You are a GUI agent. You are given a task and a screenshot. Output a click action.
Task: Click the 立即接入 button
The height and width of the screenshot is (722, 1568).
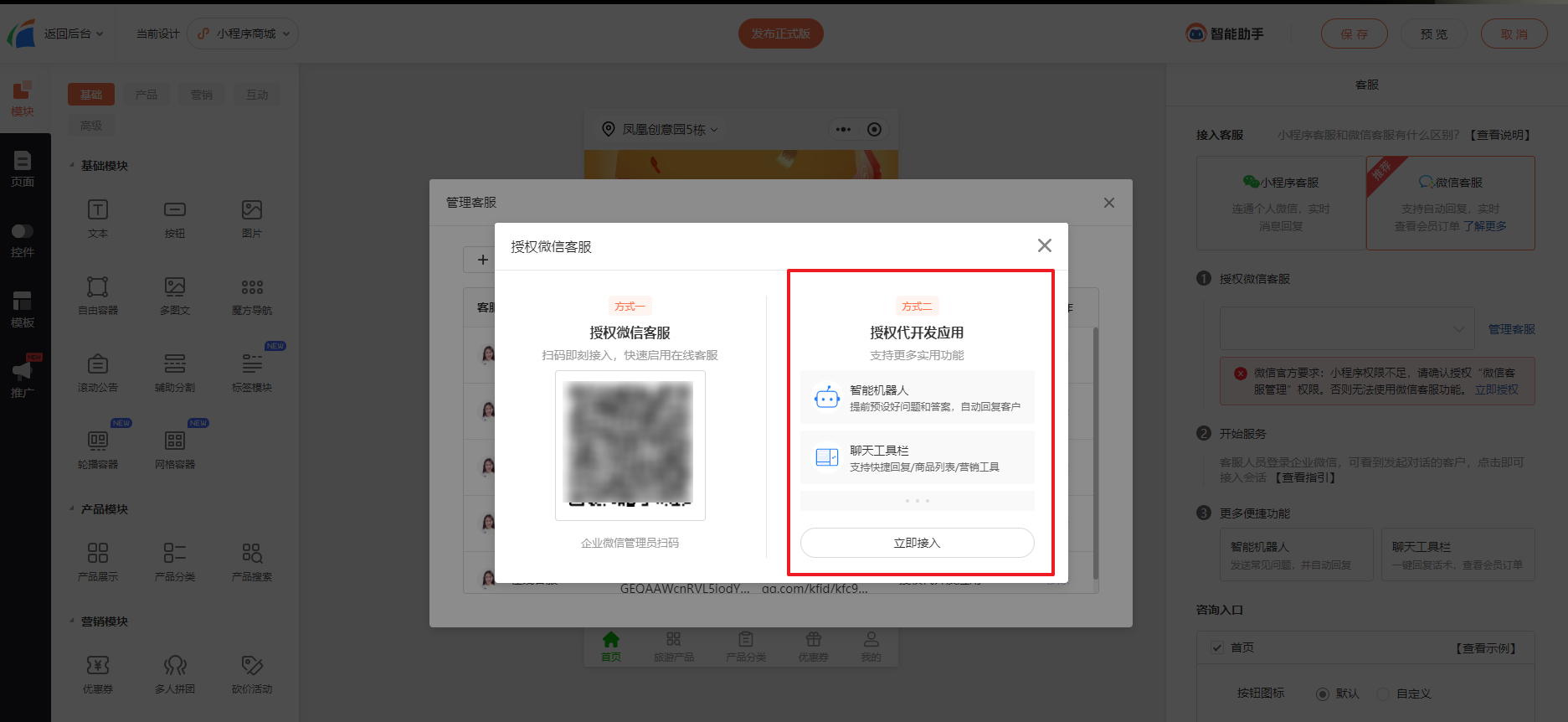click(x=918, y=543)
